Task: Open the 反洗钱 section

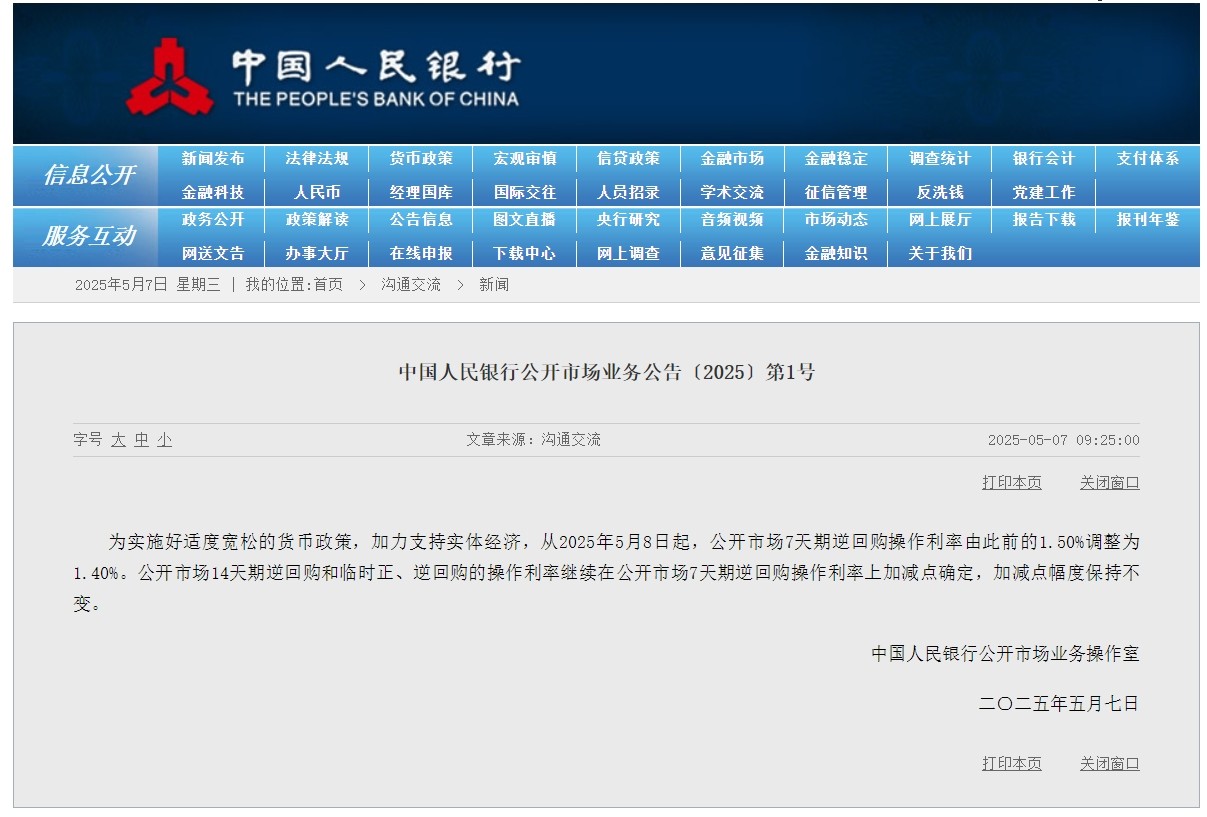Action: (x=940, y=192)
